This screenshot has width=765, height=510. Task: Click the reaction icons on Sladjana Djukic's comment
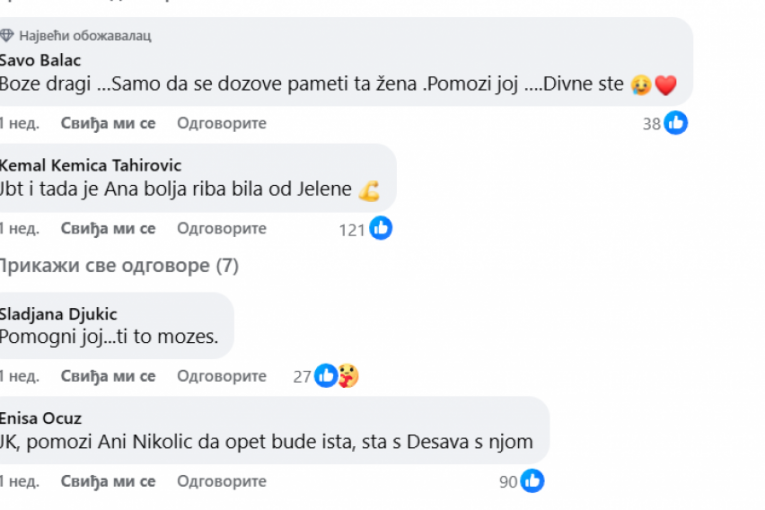click(x=336, y=376)
